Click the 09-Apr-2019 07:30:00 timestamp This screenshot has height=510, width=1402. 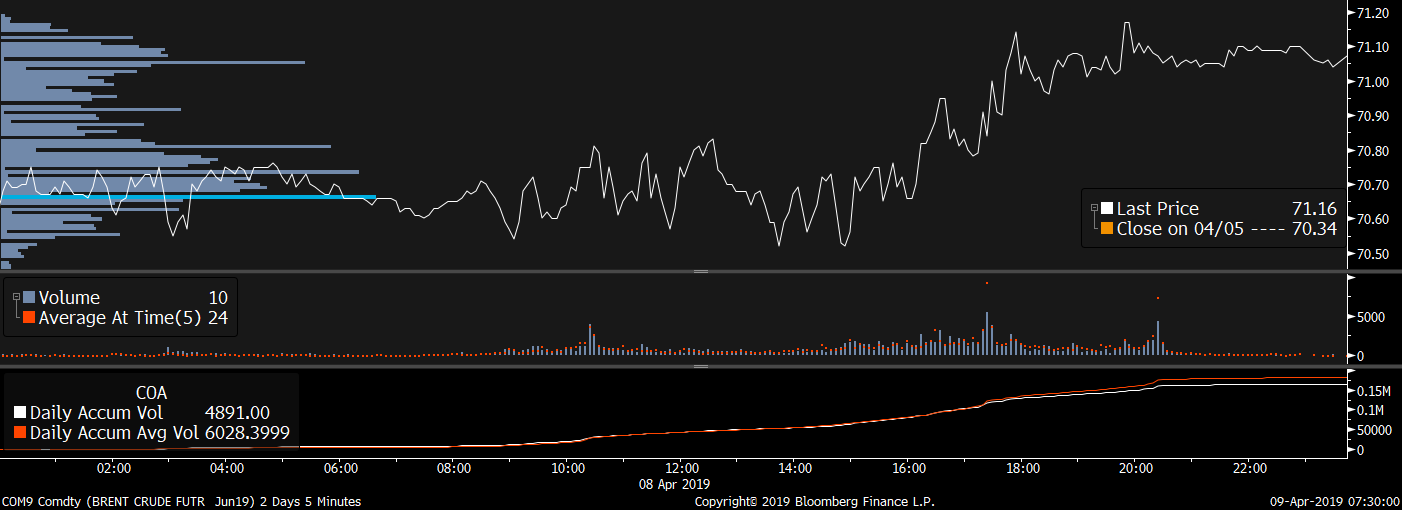[1335, 502]
